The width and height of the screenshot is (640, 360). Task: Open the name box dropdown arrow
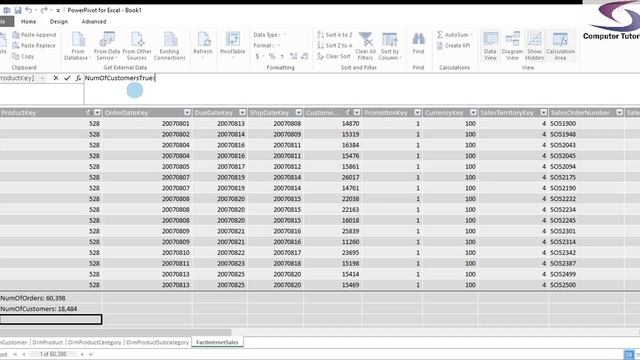pos(42,78)
